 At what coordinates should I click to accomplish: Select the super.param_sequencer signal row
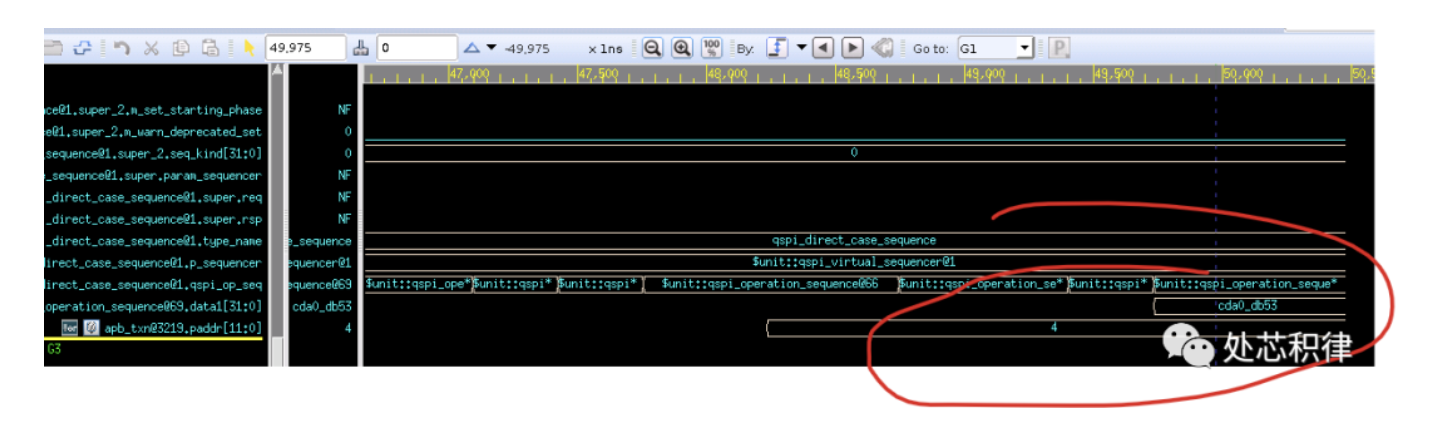(x=154, y=175)
